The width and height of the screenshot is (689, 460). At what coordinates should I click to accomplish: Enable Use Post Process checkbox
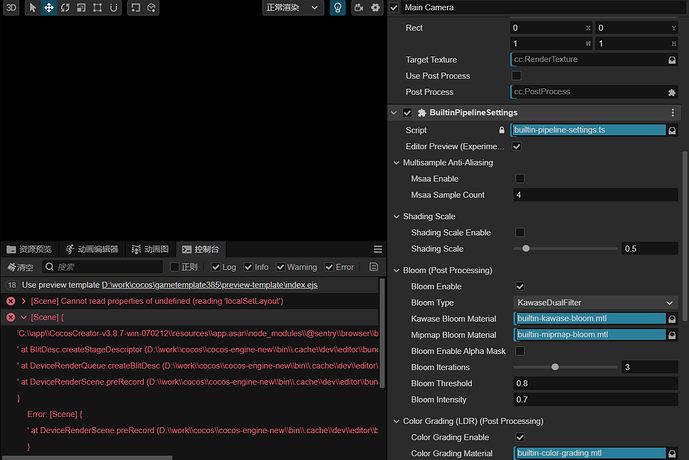(x=517, y=76)
